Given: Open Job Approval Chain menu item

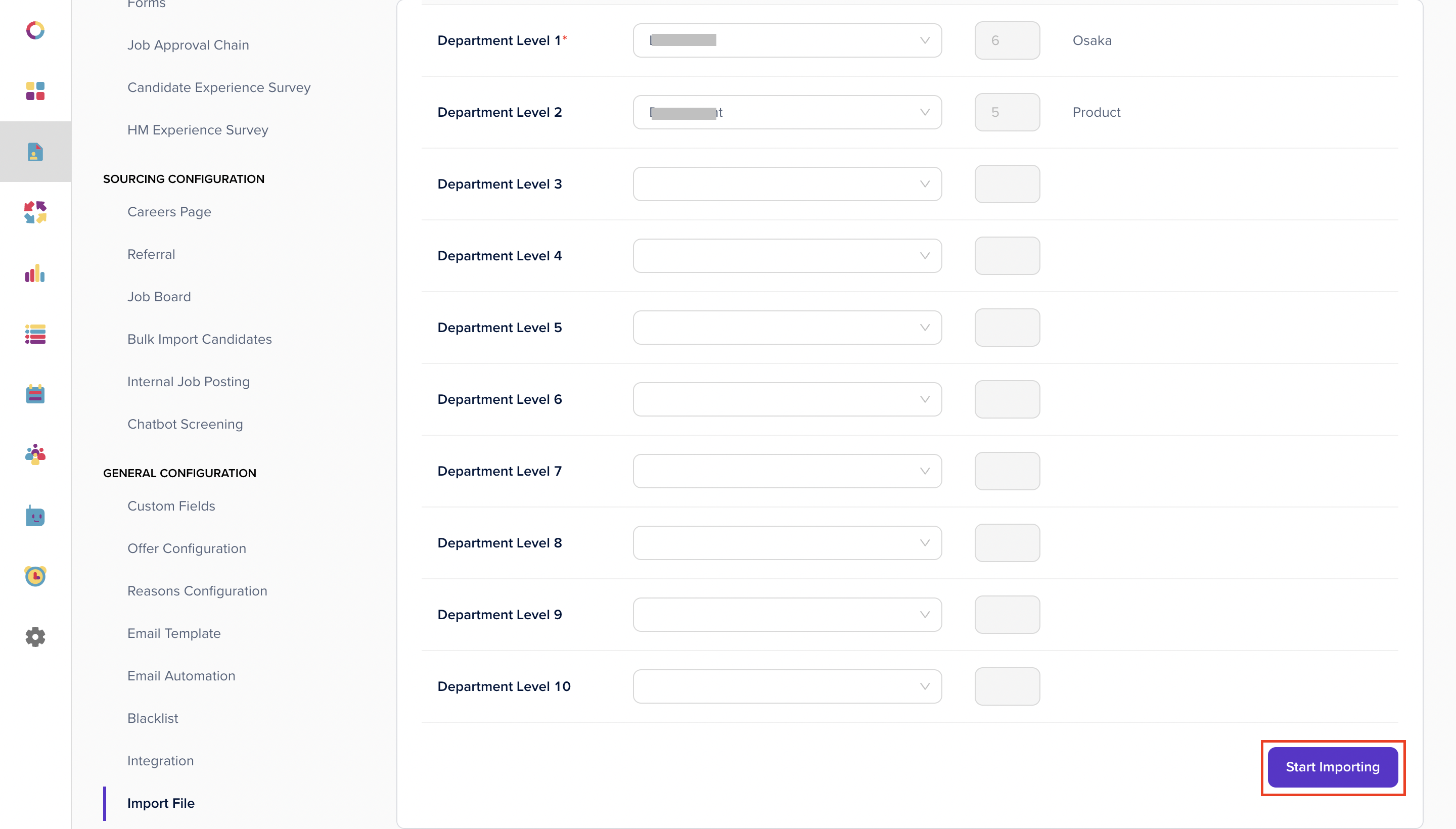Looking at the screenshot, I should tap(188, 45).
